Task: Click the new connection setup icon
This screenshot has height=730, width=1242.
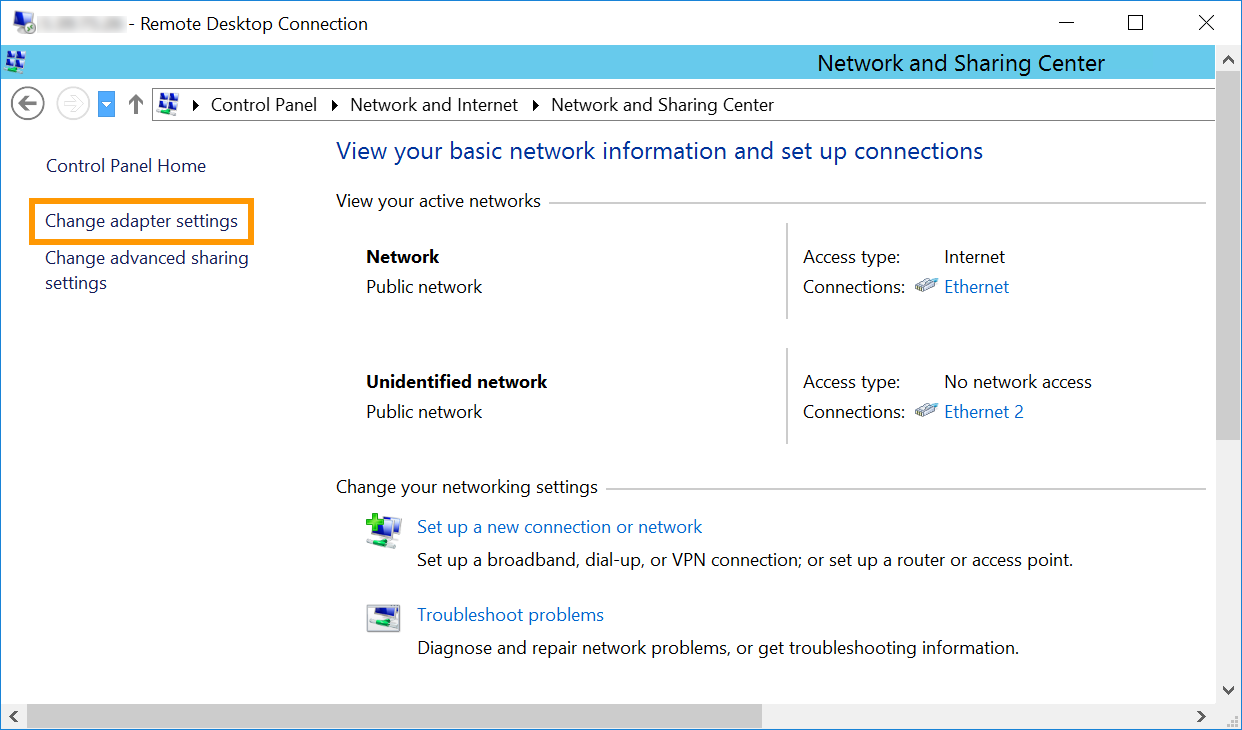Action: pyautogui.click(x=383, y=531)
